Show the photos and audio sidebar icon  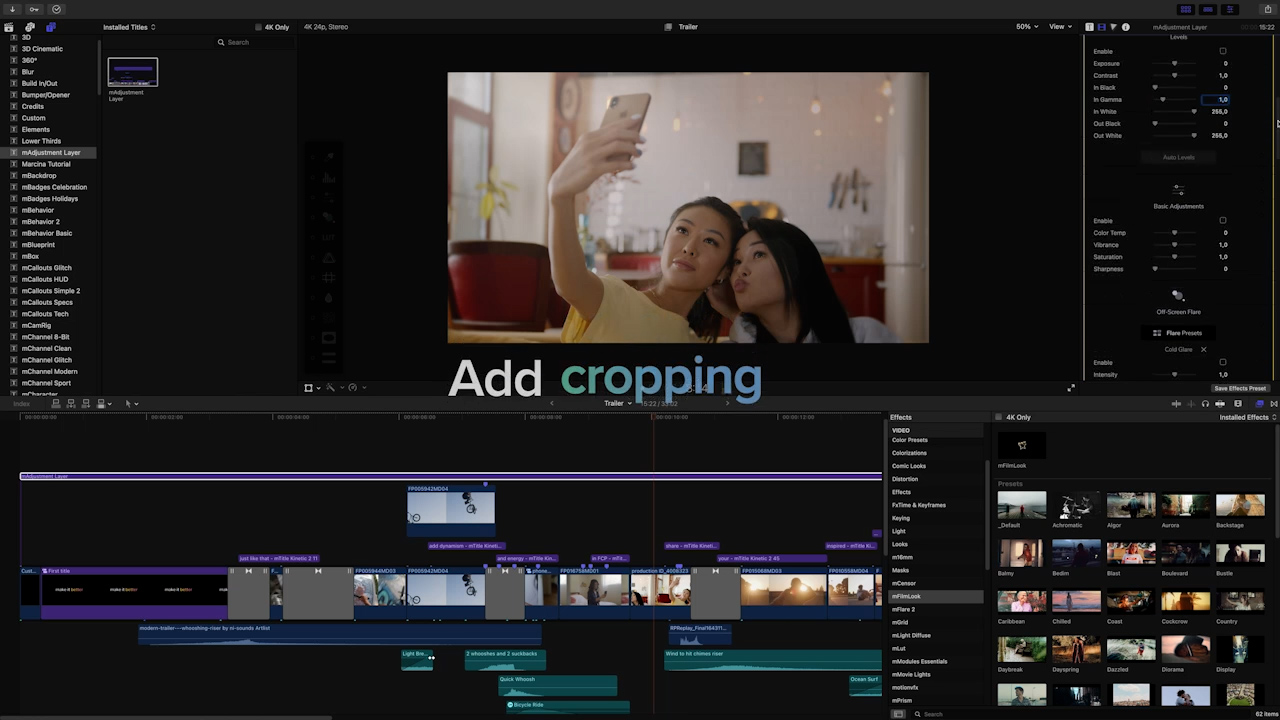[x=31, y=27]
